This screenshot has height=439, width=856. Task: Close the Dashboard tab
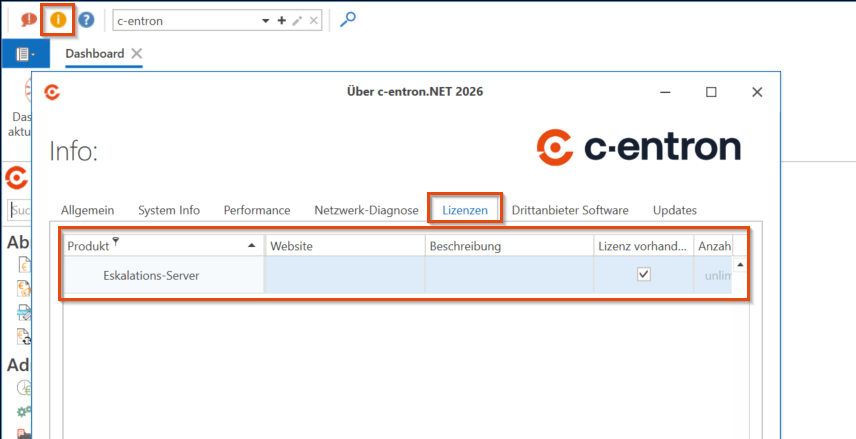[x=136, y=54]
